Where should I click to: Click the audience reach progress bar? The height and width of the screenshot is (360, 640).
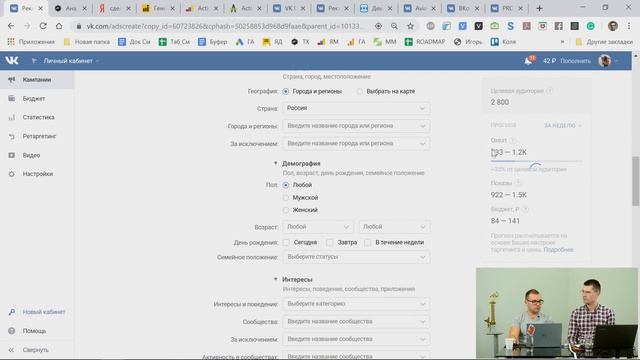(536, 161)
